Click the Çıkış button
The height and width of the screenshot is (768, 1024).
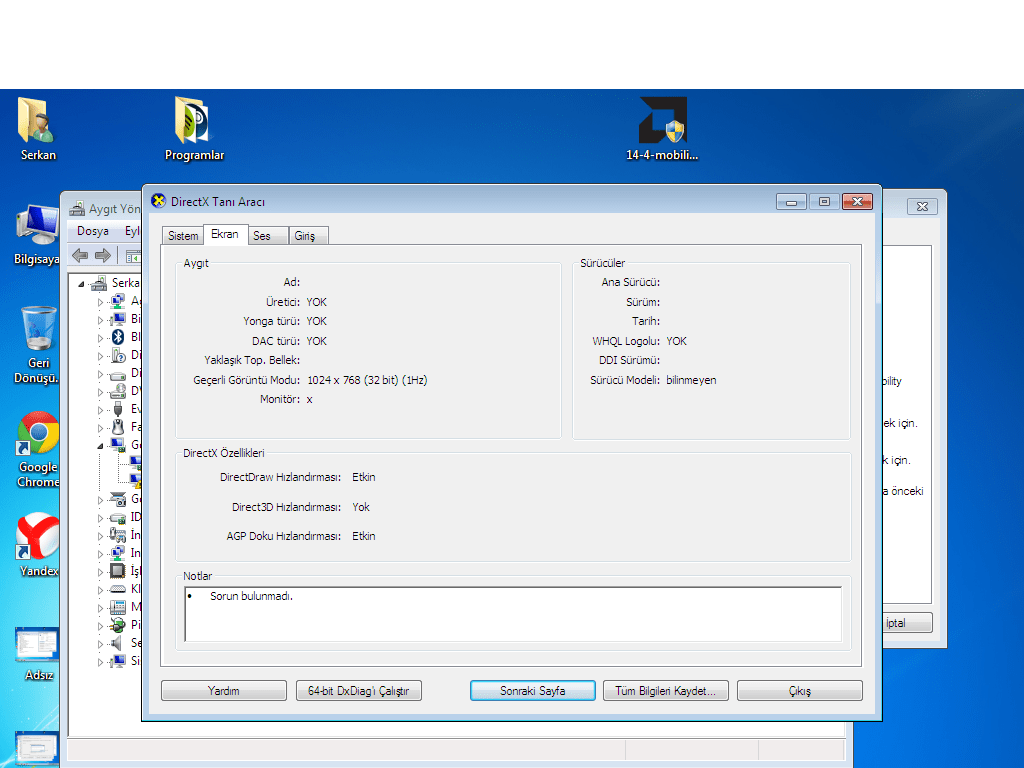pyautogui.click(x=799, y=690)
